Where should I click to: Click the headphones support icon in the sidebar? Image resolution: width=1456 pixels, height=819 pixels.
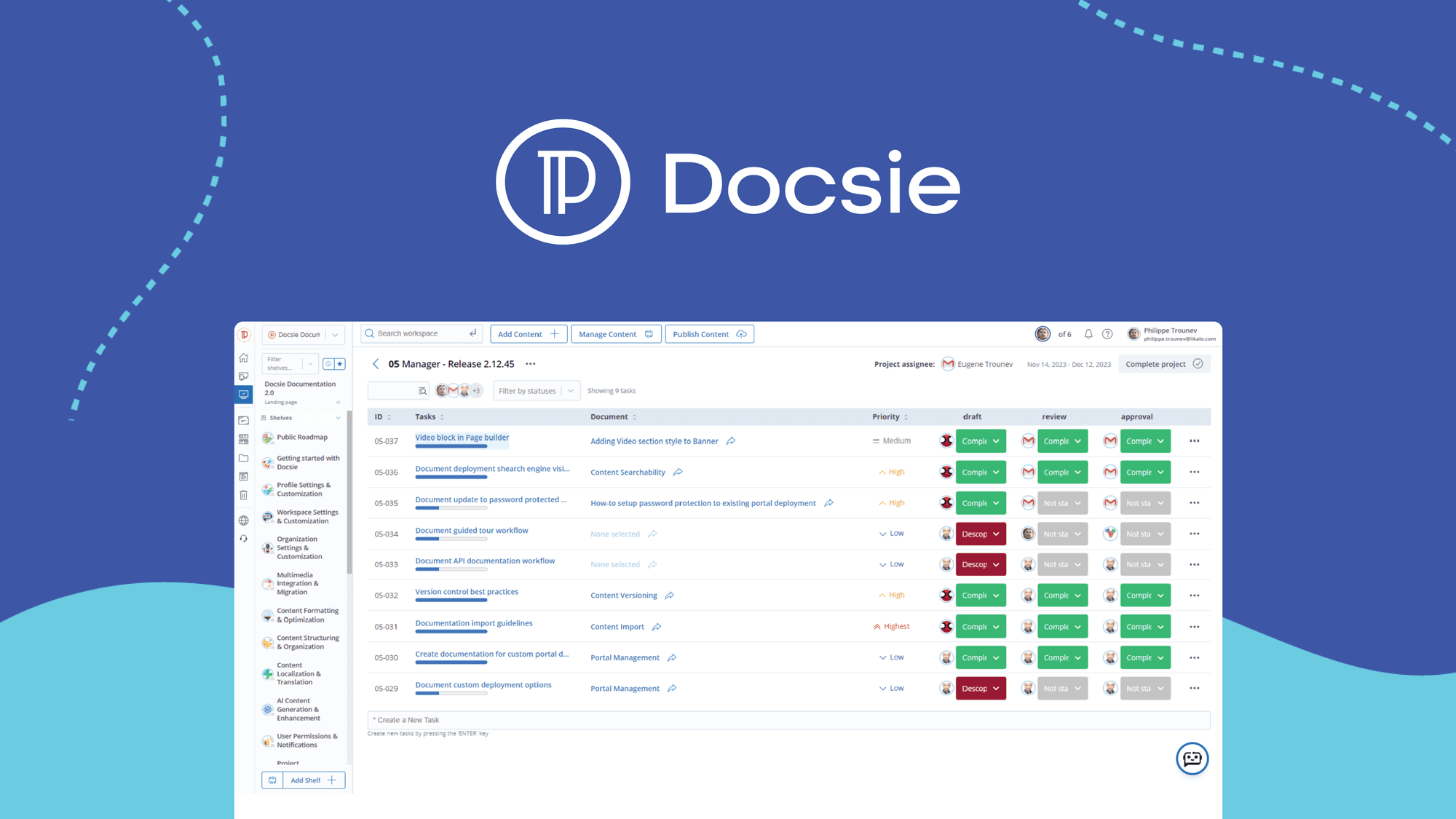243,538
